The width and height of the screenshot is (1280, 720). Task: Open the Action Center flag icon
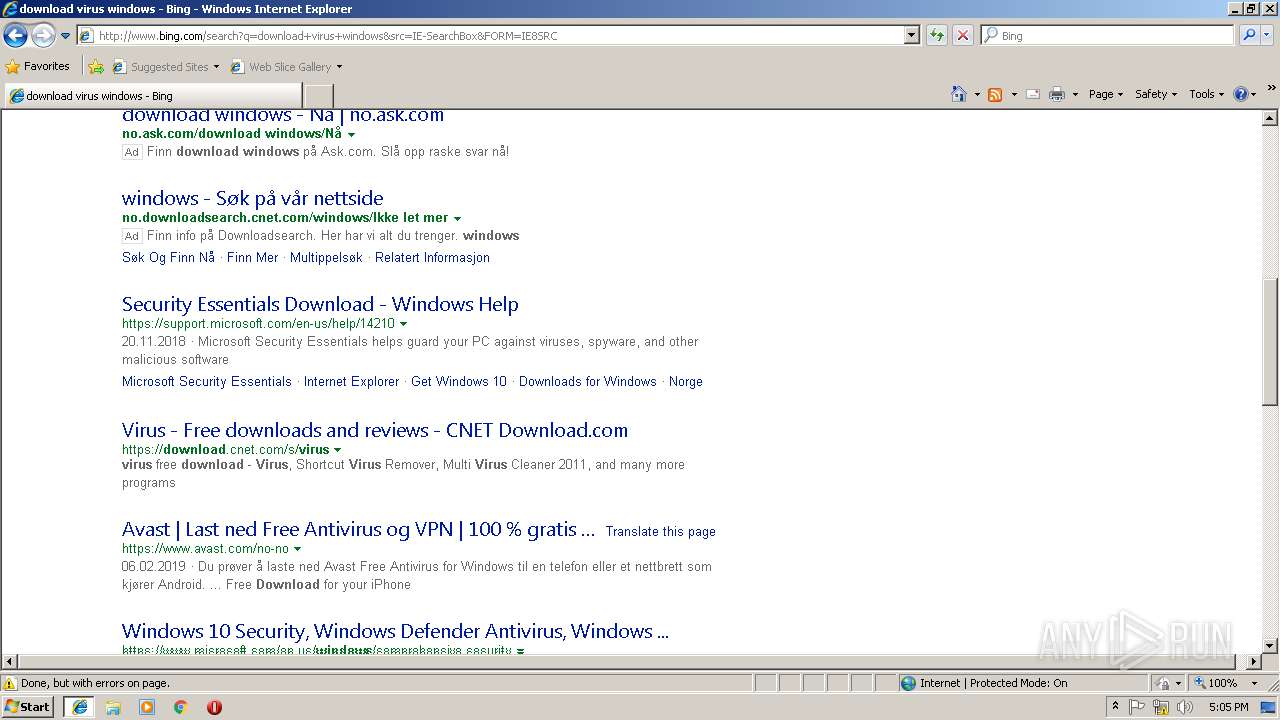point(1138,707)
